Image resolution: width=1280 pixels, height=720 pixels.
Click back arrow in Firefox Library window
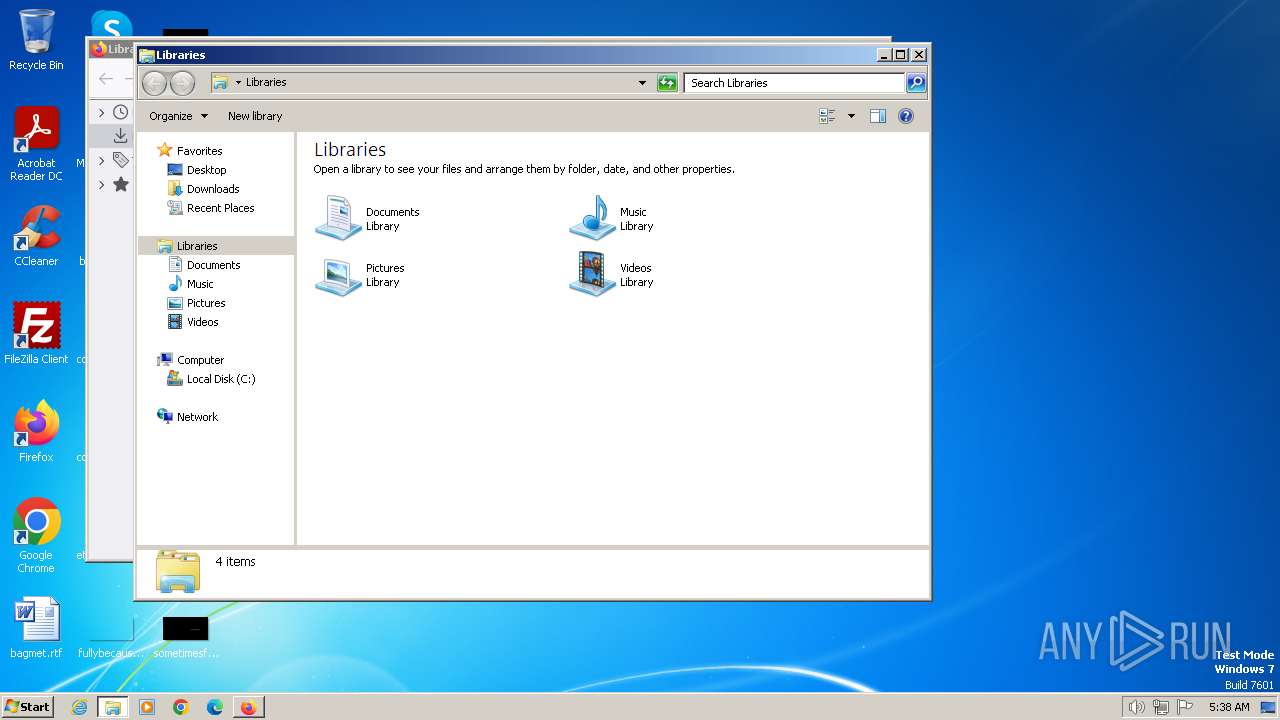(x=106, y=78)
